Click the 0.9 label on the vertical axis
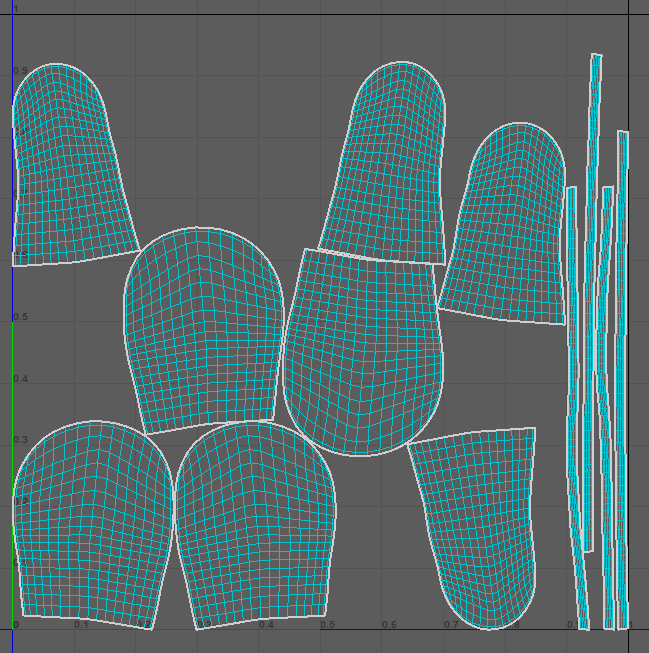This screenshot has height=653, width=649. (21, 71)
